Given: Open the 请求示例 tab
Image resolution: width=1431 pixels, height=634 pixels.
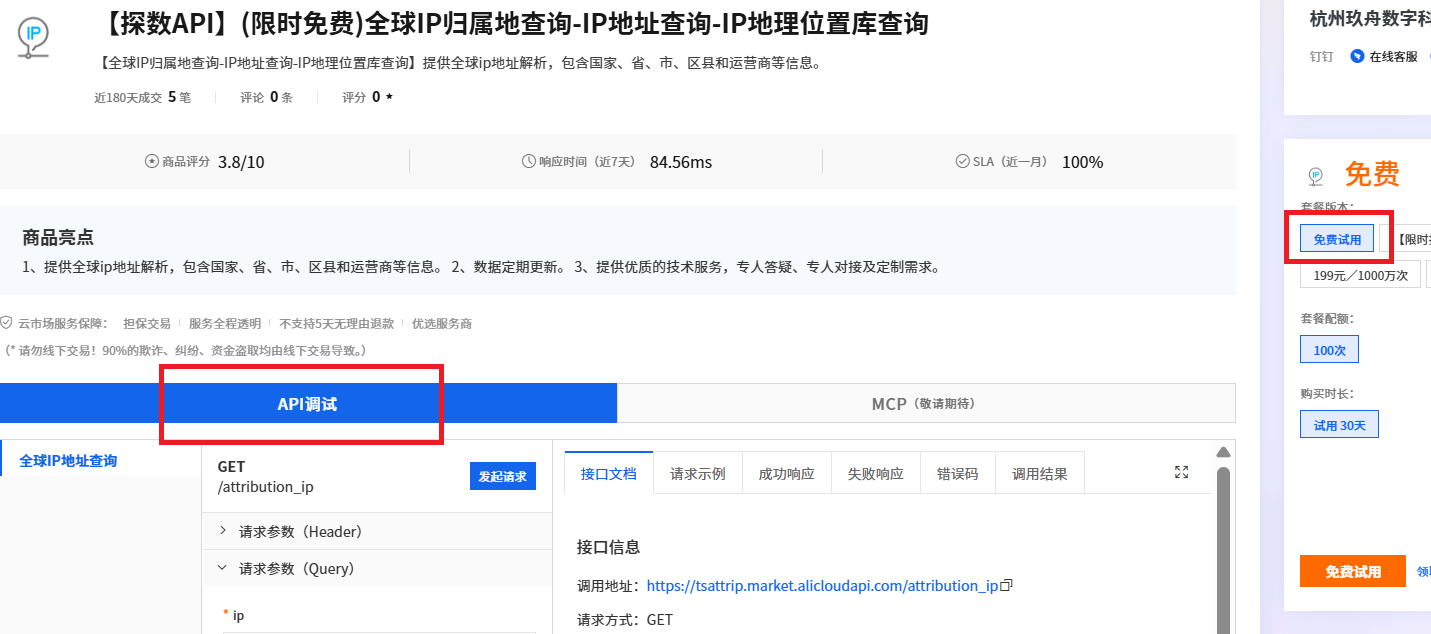Looking at the screenshot, I should (697, 474).
